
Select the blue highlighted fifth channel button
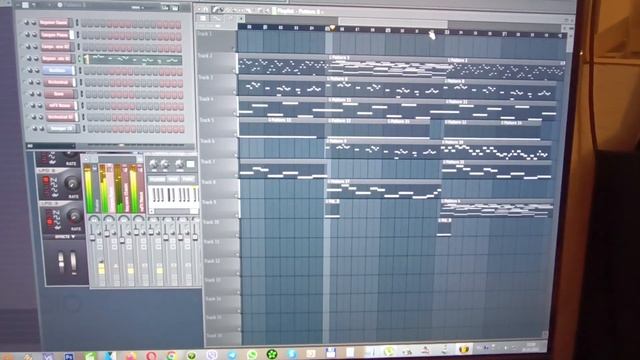tap(59, 70)
